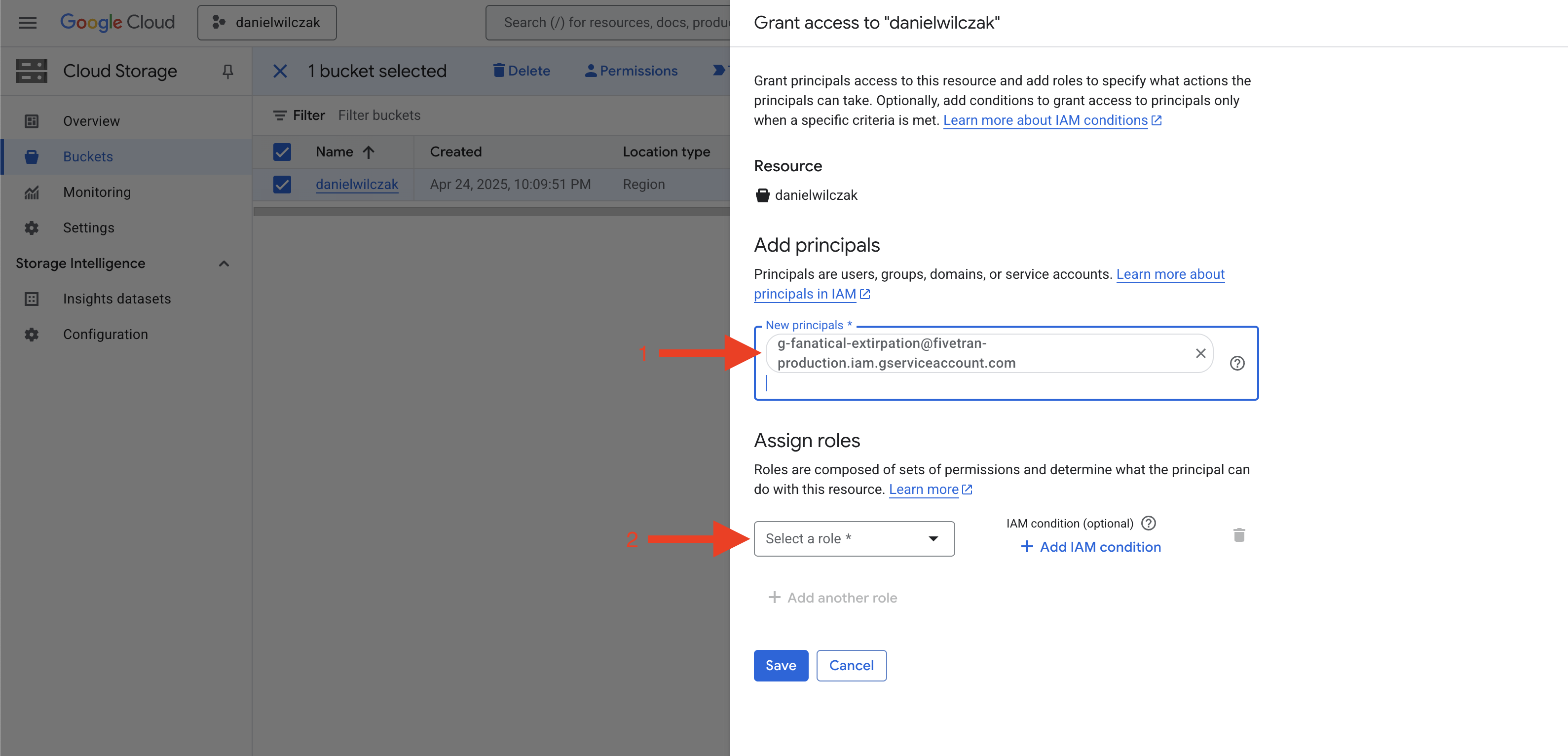The width and height of the screenshot is (1568, 756).
Task: Open the New principals help icon
Action: (x=1237, y=363)
